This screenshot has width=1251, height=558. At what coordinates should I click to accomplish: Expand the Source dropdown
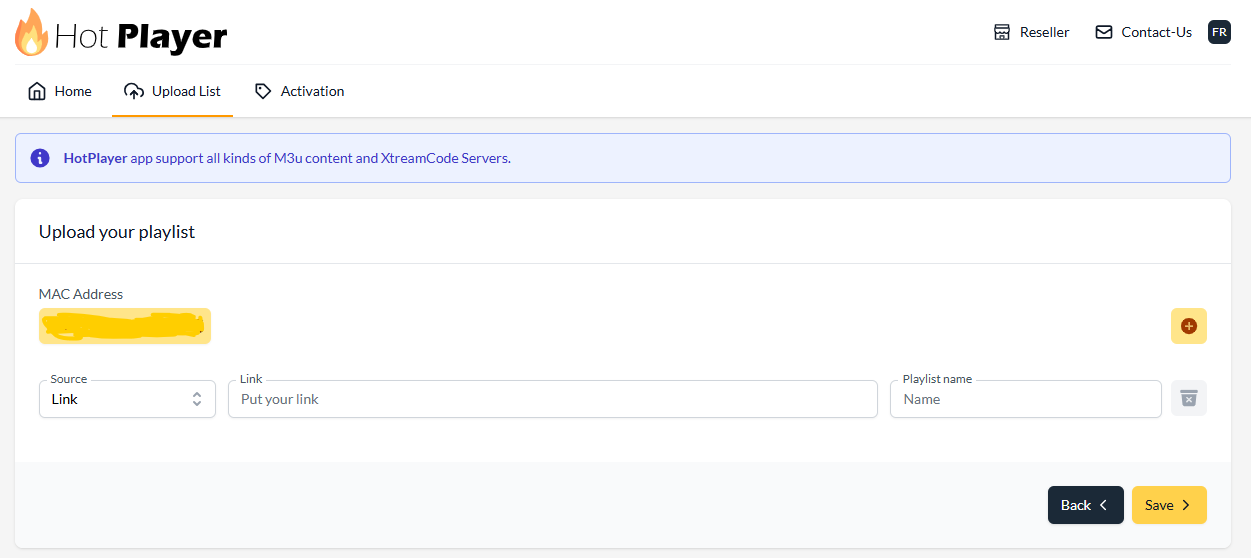127,399
